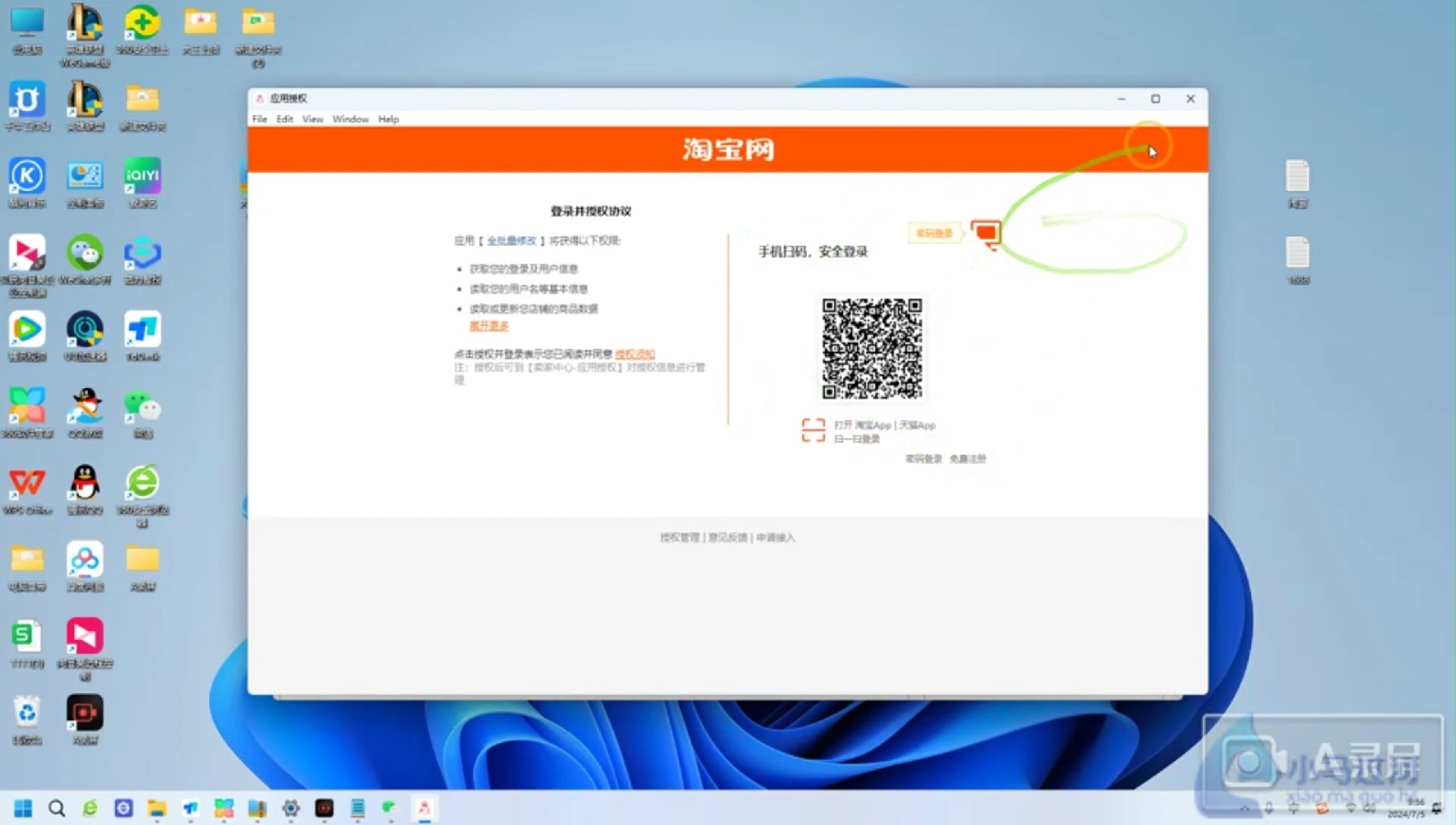The image size is (1456, 825).
Task: Select the ToDesk desktop icon
Action: [143, 336]
